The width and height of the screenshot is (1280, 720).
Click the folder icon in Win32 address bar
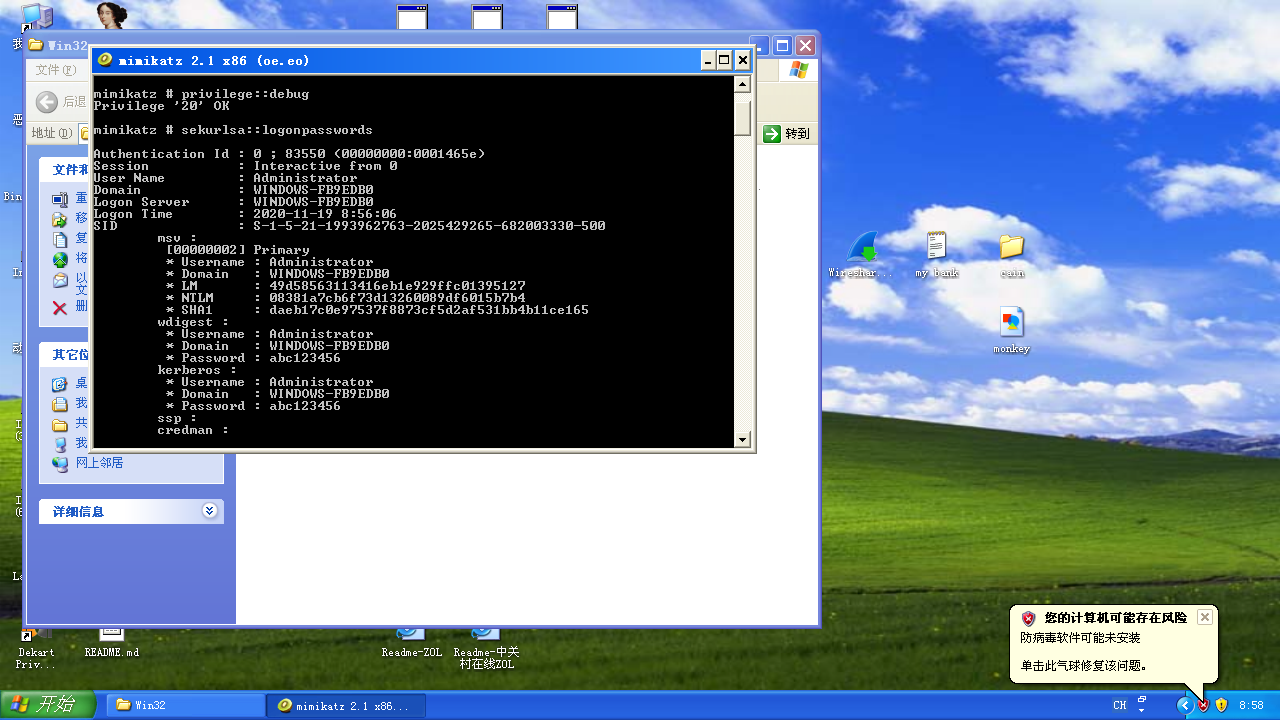click(x=86, y=133)
